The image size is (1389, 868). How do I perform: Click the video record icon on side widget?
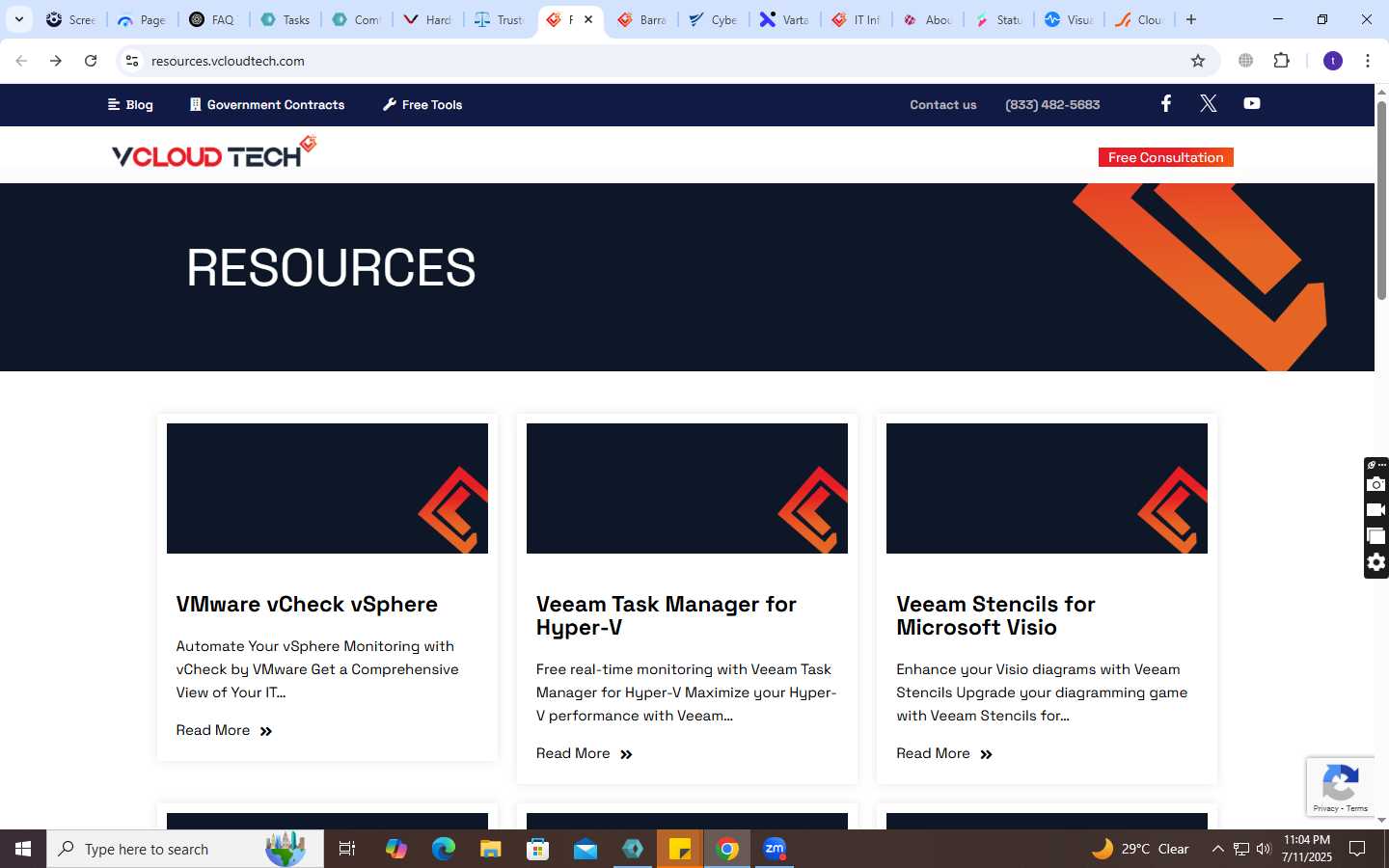[x=1376, y=510]
